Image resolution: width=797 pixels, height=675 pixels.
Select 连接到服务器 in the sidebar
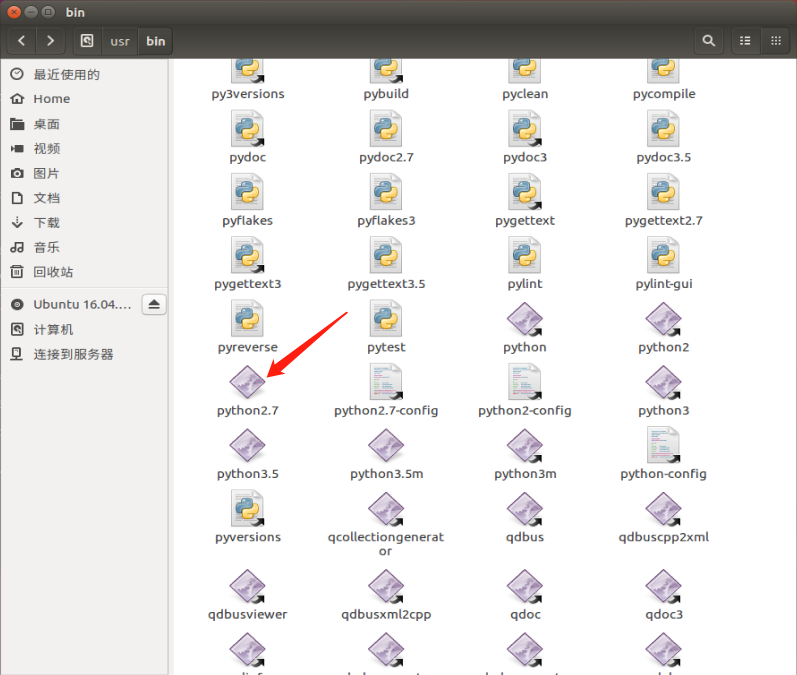[x=84, y=354]
